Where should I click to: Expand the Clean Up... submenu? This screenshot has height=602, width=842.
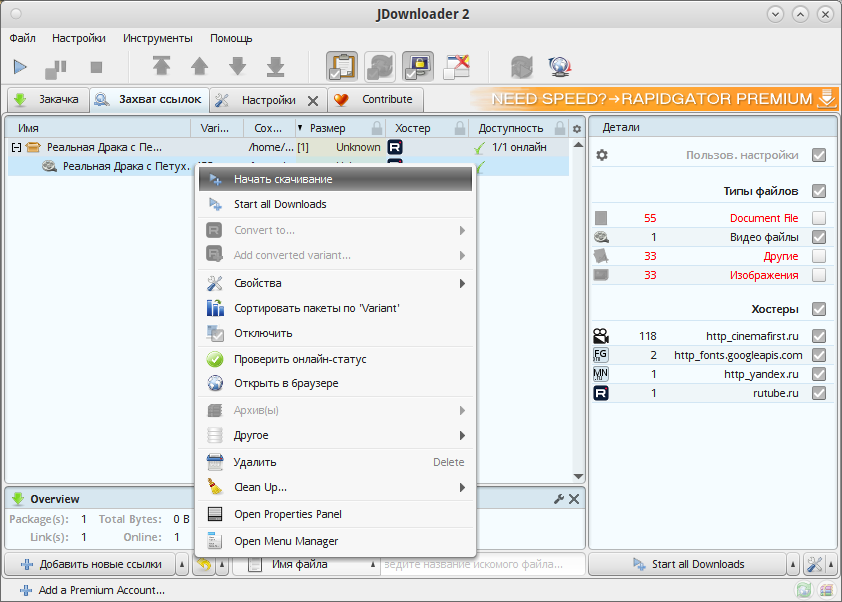click(x=335, y=487)
